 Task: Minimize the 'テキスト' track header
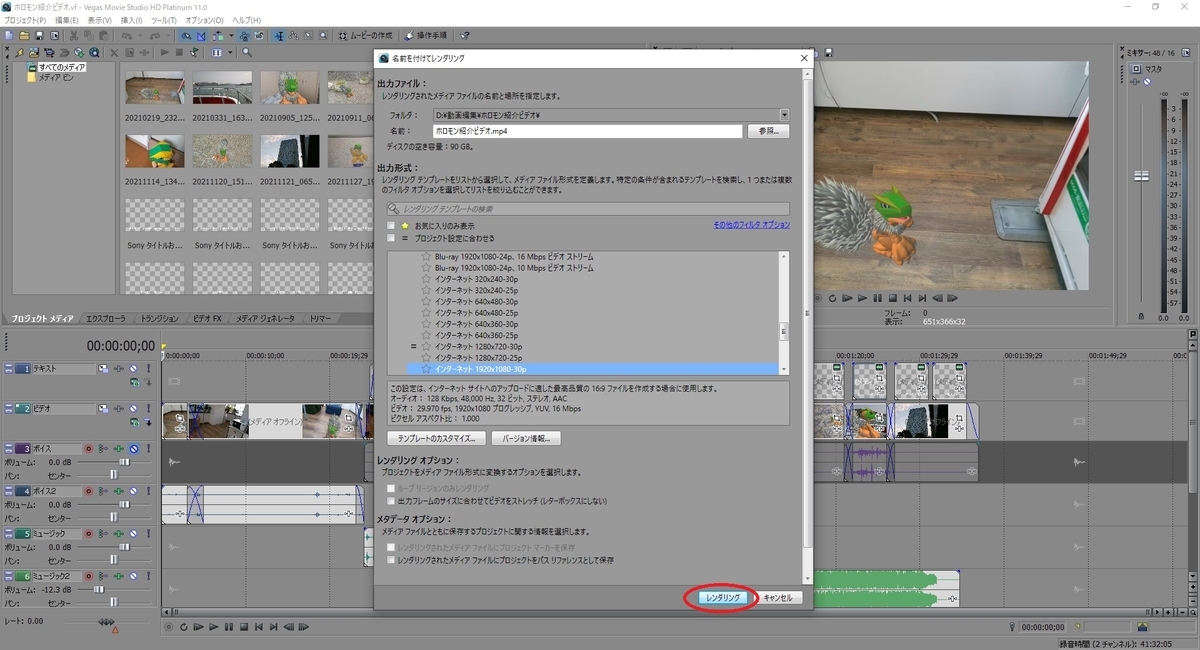tap(9, 369)
